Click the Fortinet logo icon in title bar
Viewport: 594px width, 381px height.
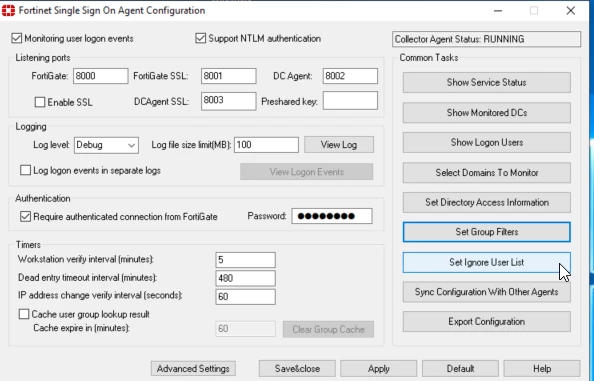click(8, 10)
